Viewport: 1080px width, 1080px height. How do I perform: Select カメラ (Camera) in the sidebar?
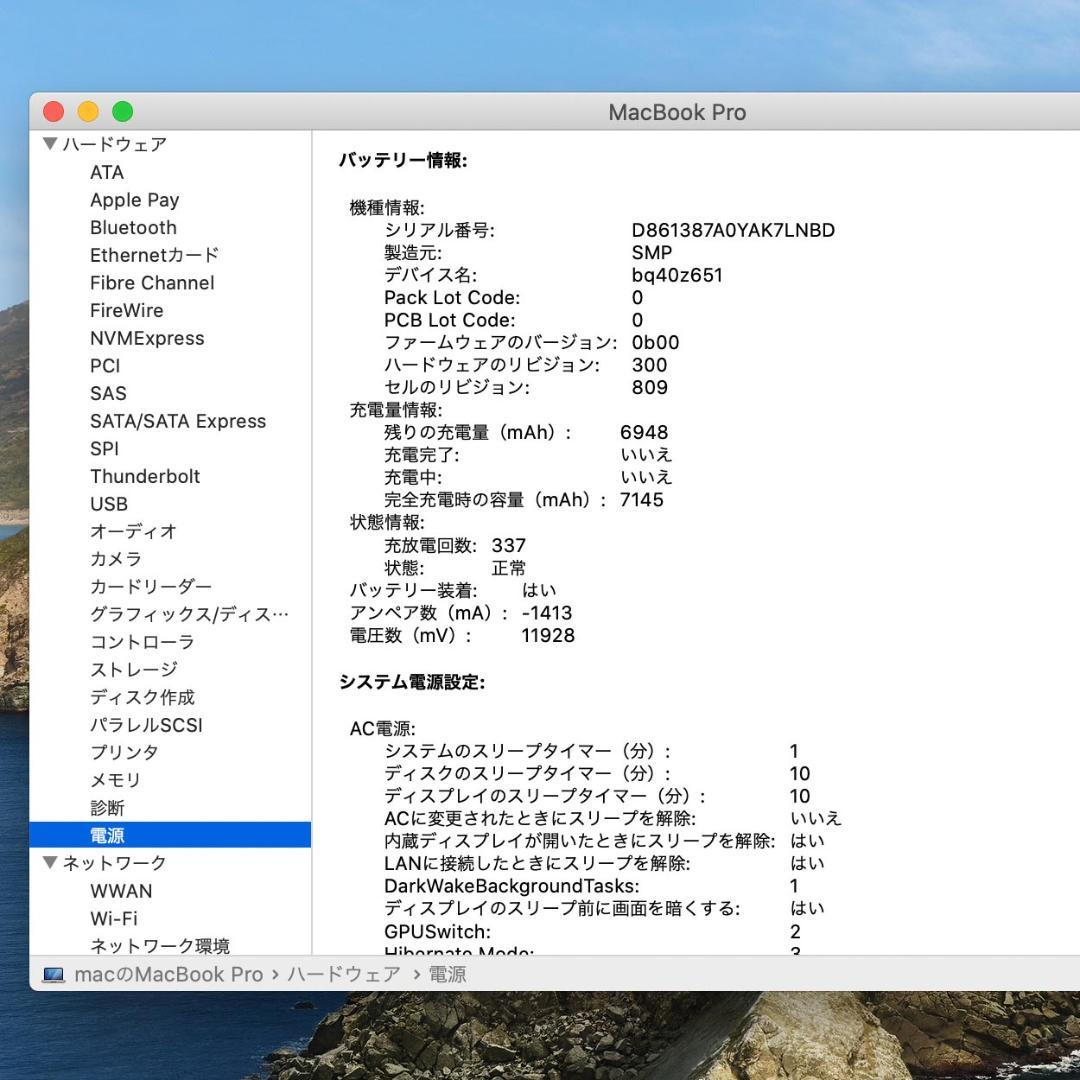(x=114, y=559)
